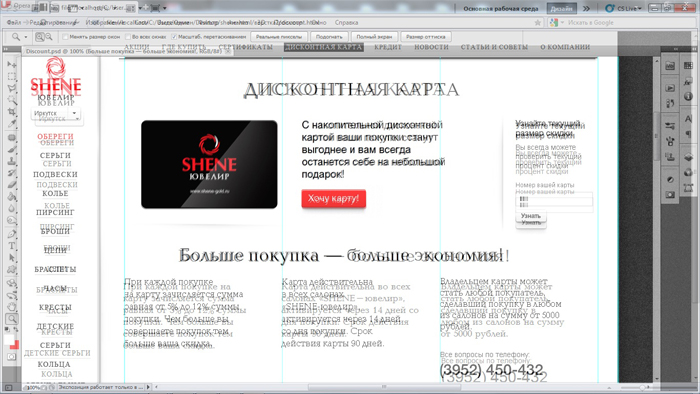
Task: Toggle 'Менять размер окон' checkbox
Action: pos(65,37)
